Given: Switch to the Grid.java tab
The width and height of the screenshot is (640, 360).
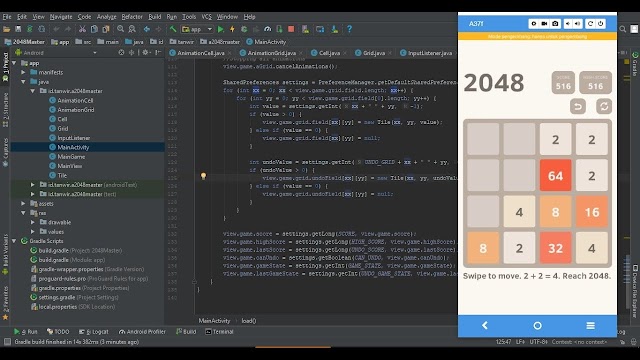Looking at the screenshot, I should pyautogui.click(x=373, y=53).
